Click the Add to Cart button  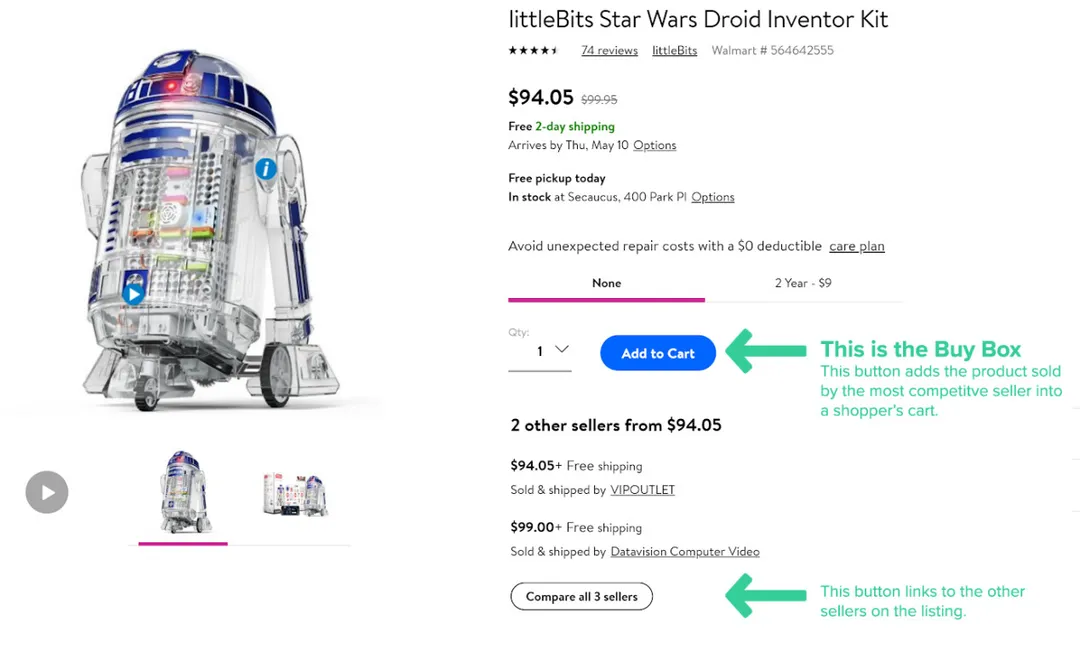658,353
